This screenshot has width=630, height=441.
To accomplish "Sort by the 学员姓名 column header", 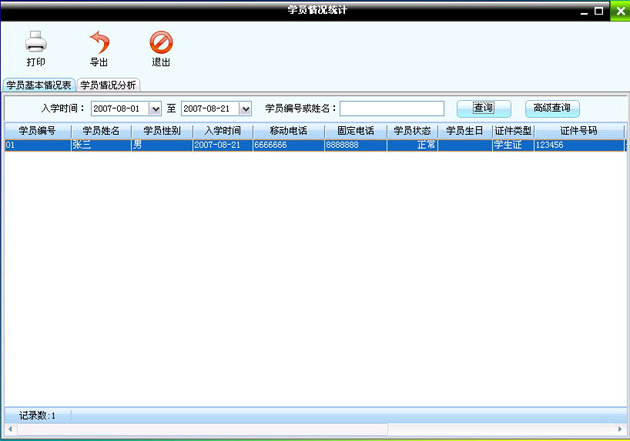I will (x=100, y=131).
